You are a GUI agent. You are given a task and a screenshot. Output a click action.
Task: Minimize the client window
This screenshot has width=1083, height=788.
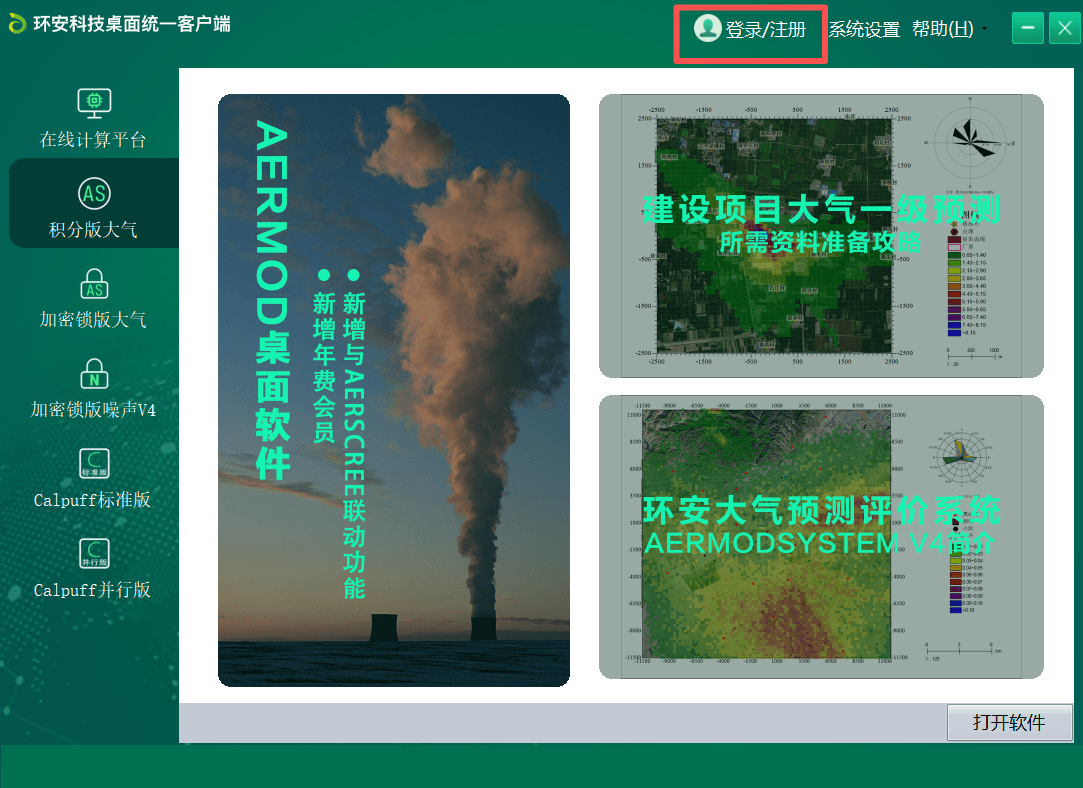(x=1028, y=28)
